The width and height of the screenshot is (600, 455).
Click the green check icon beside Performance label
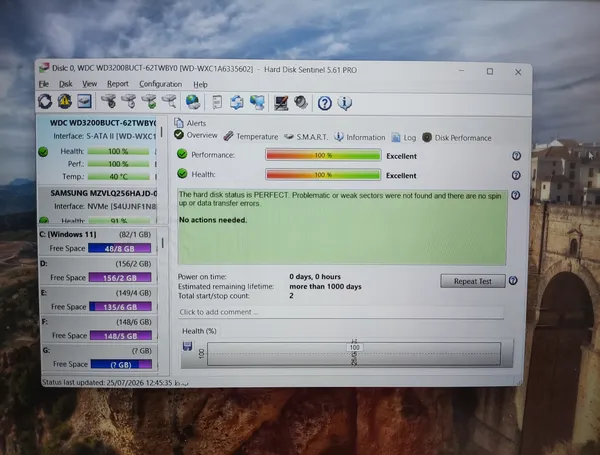(182, 154)
